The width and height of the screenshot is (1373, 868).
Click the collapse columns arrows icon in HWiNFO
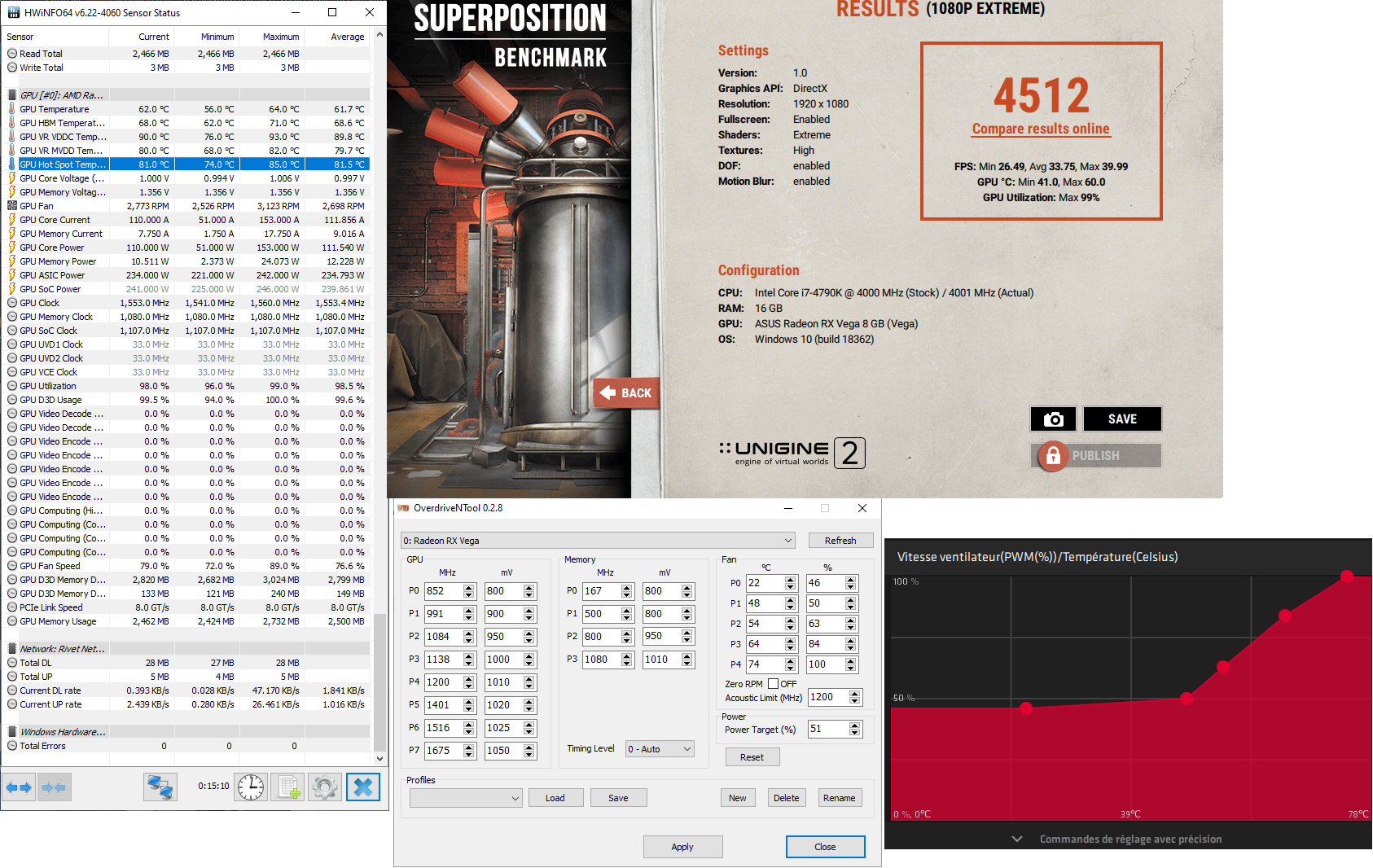pos(54,787)
